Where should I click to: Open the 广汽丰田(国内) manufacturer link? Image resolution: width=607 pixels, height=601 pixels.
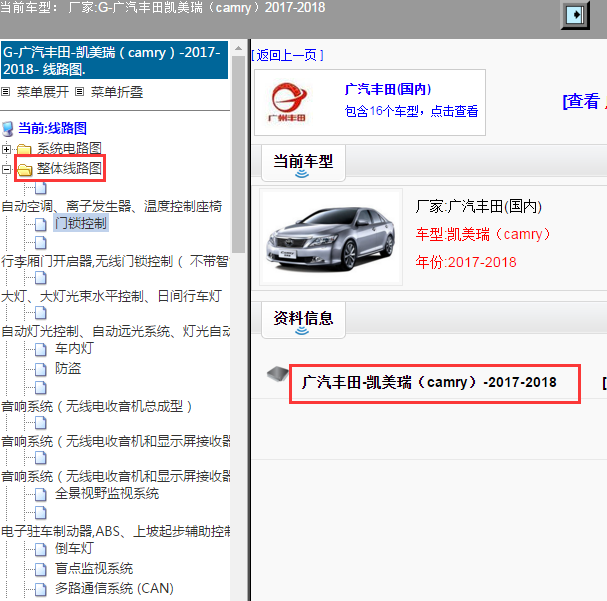click(388, 89)
